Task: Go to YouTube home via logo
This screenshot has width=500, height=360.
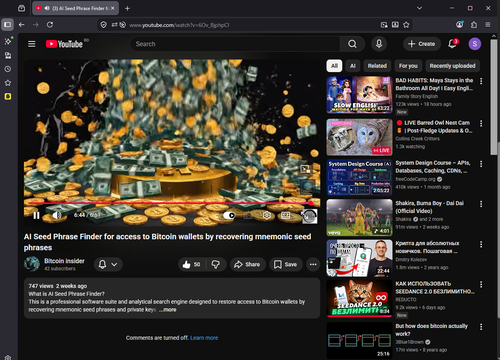Action: [x=64, y=44]
